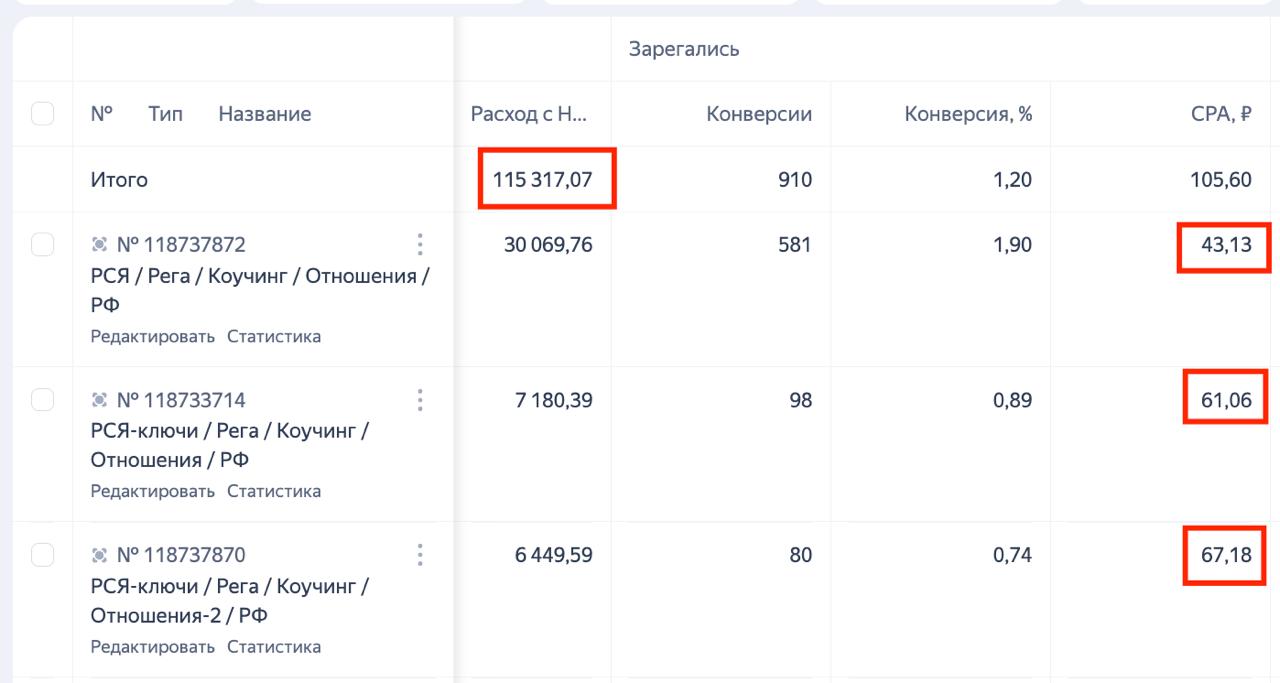Open Статистика link for campaign 118737870
The image size is (1280, 683).
[274, 646]
